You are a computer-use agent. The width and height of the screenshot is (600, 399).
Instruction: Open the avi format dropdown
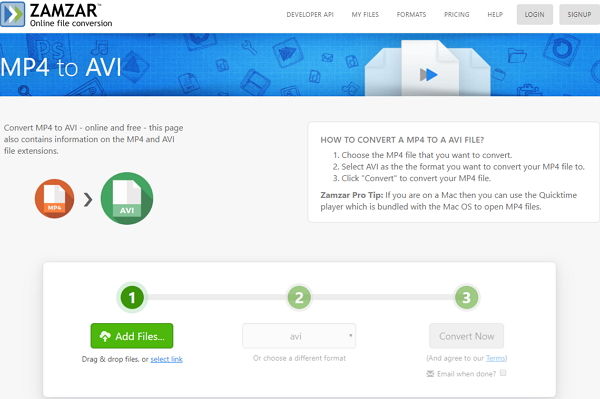point(299,336)
